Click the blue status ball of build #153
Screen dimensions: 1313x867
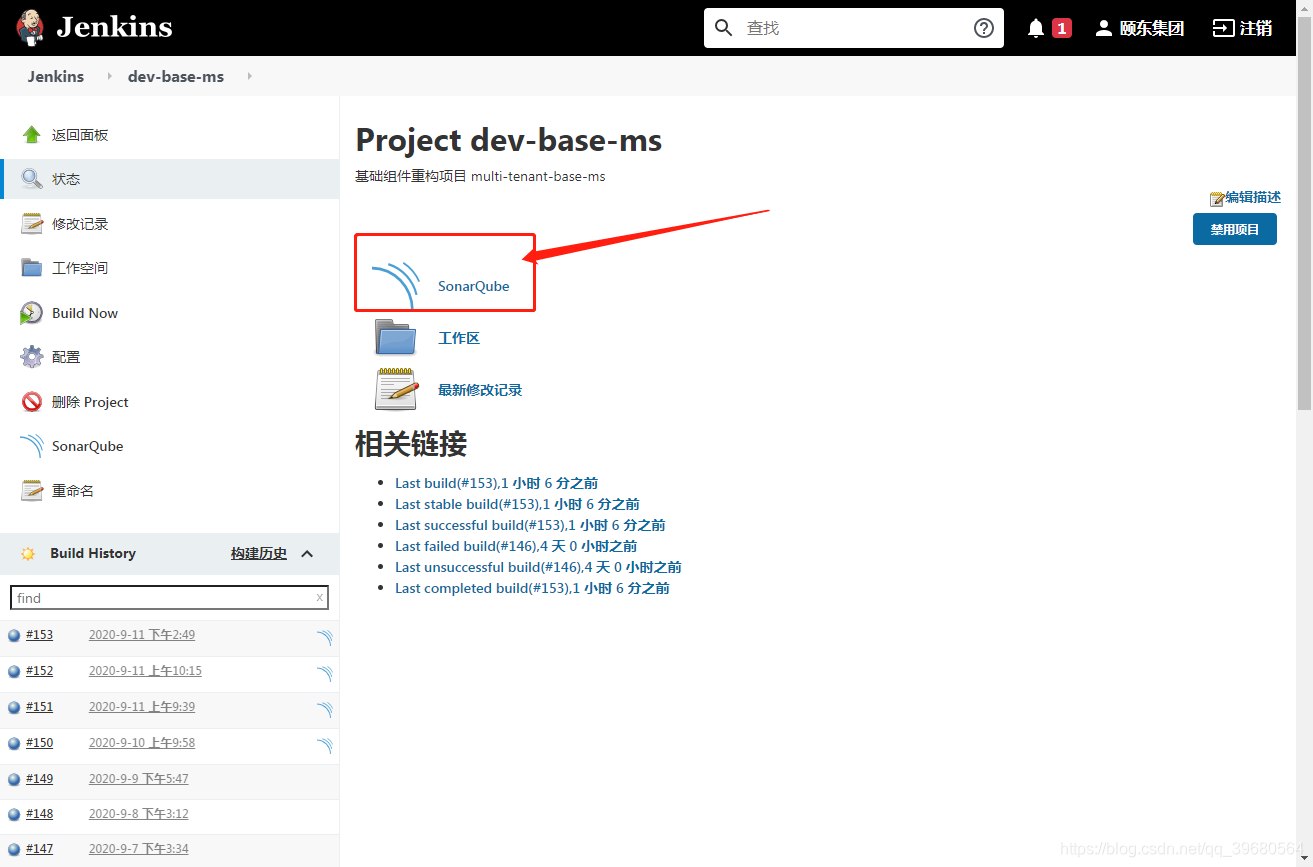(x=14, y=636)
